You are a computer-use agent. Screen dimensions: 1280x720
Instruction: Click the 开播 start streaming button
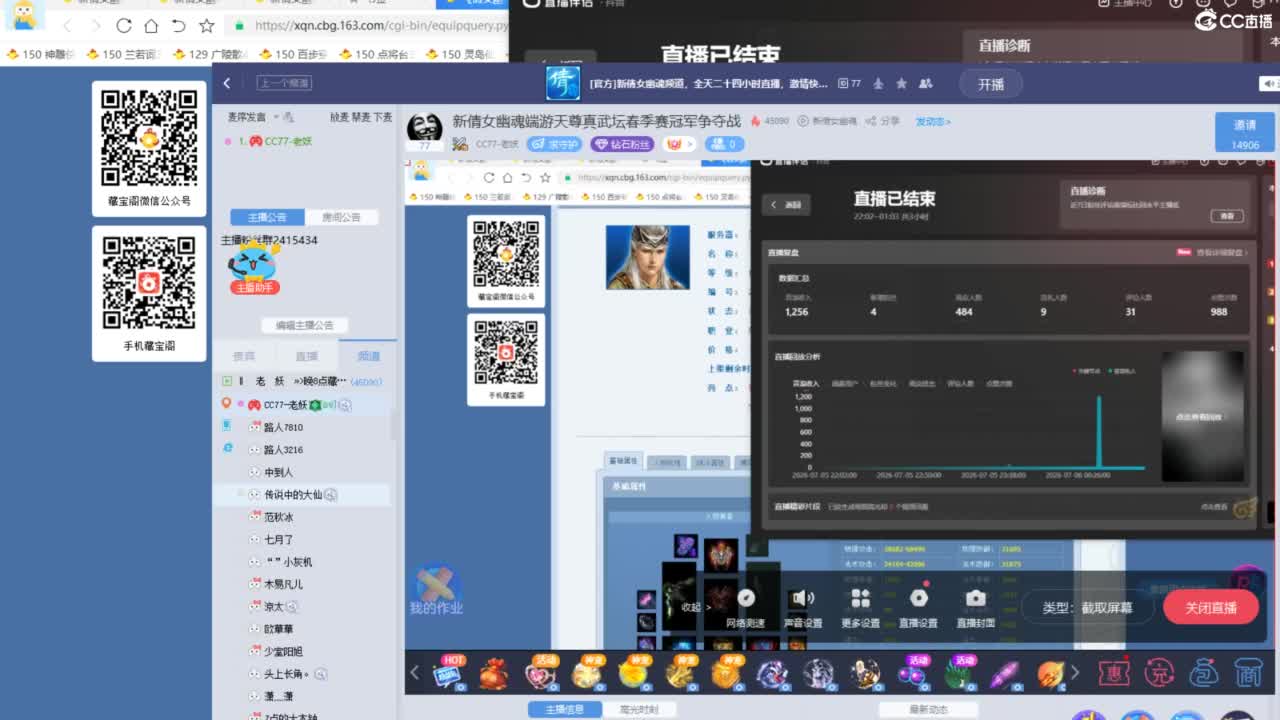991,84
